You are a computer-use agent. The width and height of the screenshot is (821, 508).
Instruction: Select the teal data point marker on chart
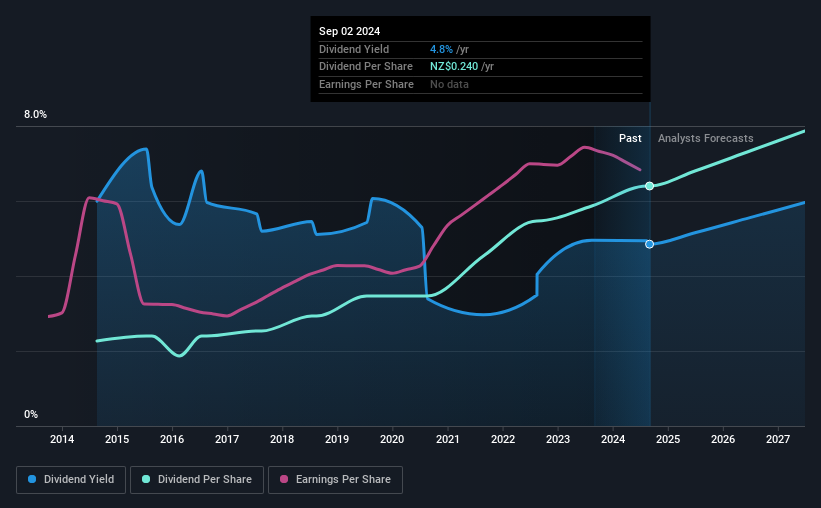pyautogui.click(x=649, y=186)
